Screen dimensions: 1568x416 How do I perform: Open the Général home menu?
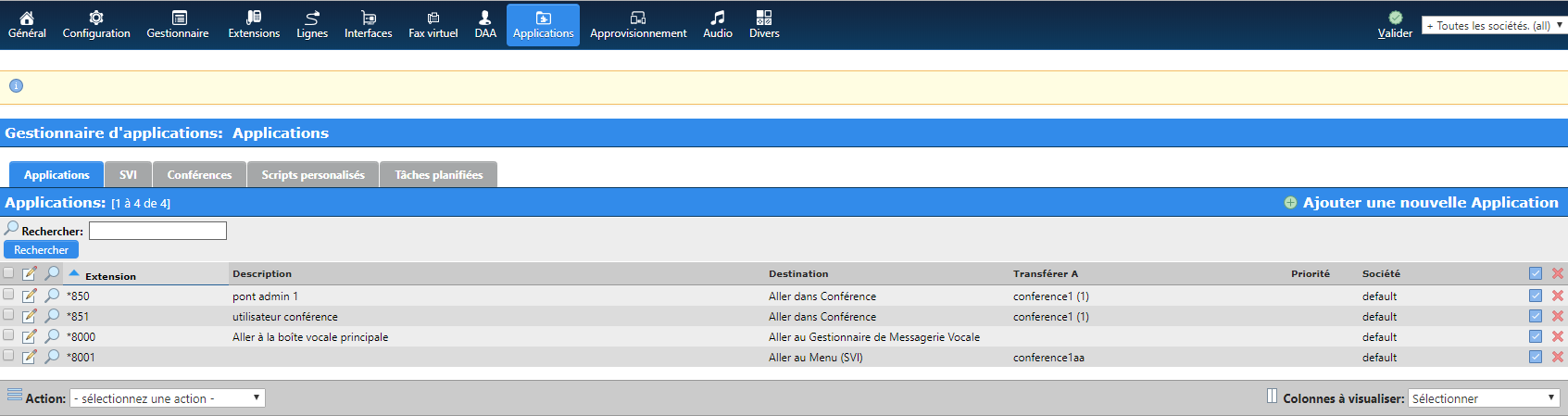[x=27, y=25]
